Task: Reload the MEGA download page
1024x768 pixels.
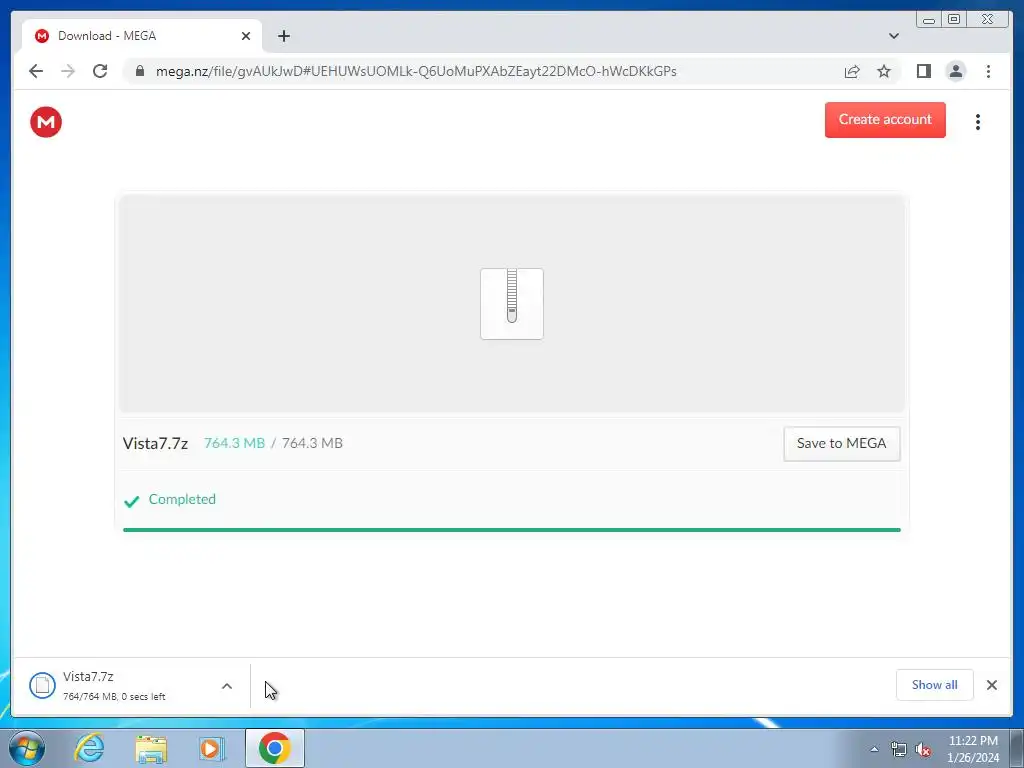Action: point(100,71)
